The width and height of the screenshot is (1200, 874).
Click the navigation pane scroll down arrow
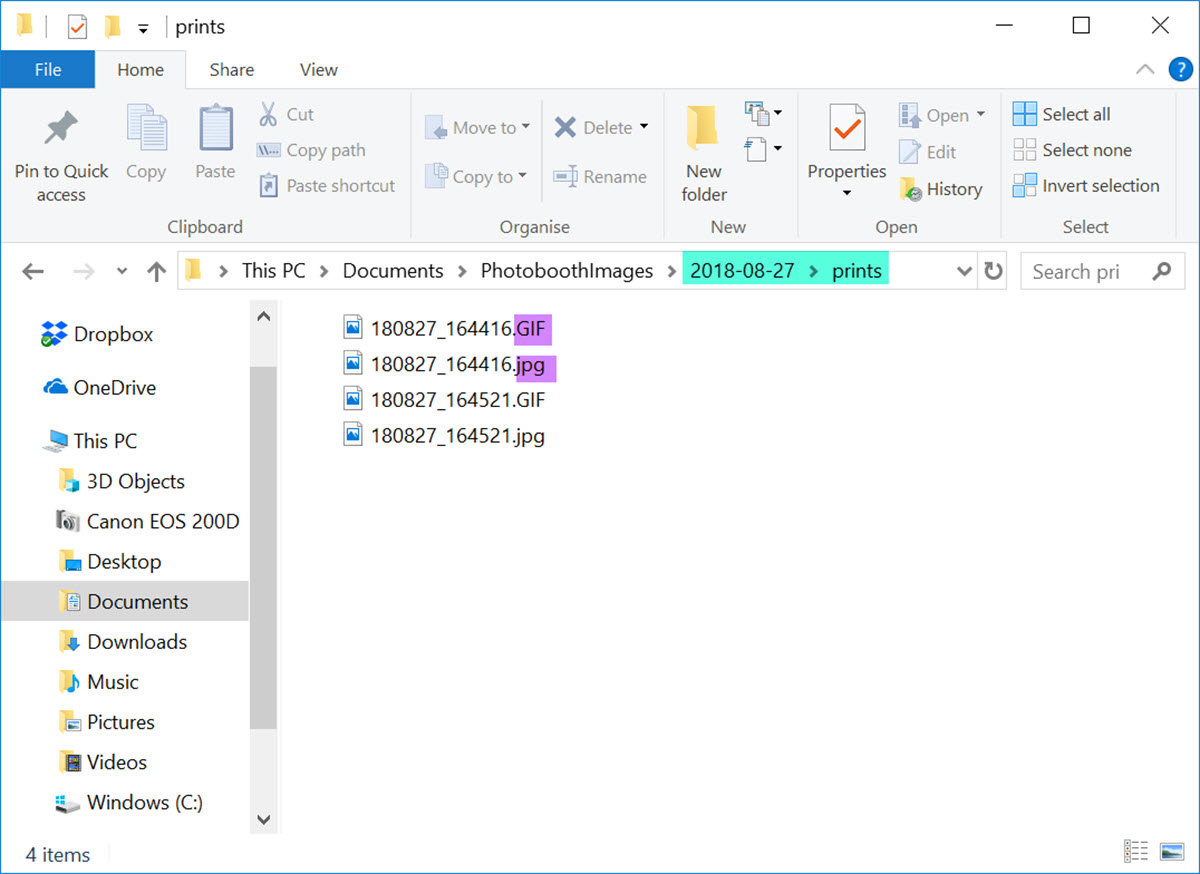(x=264, y=819)
